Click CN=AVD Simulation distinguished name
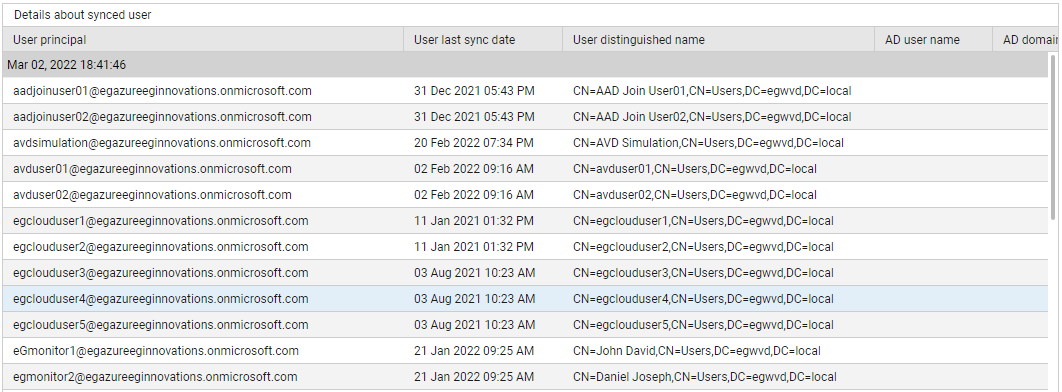The image size is (1062, 392). (708, 143)
